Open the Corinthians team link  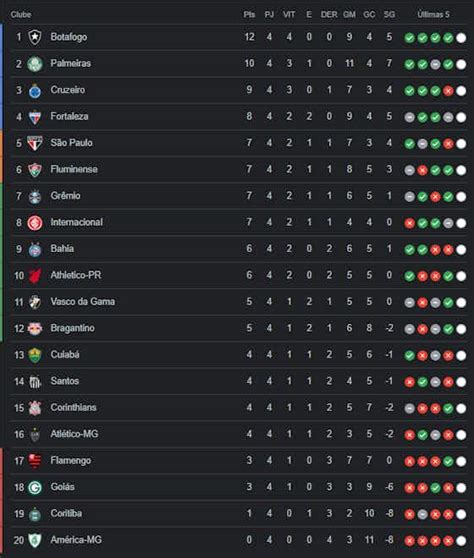click(x=73, y=407)
